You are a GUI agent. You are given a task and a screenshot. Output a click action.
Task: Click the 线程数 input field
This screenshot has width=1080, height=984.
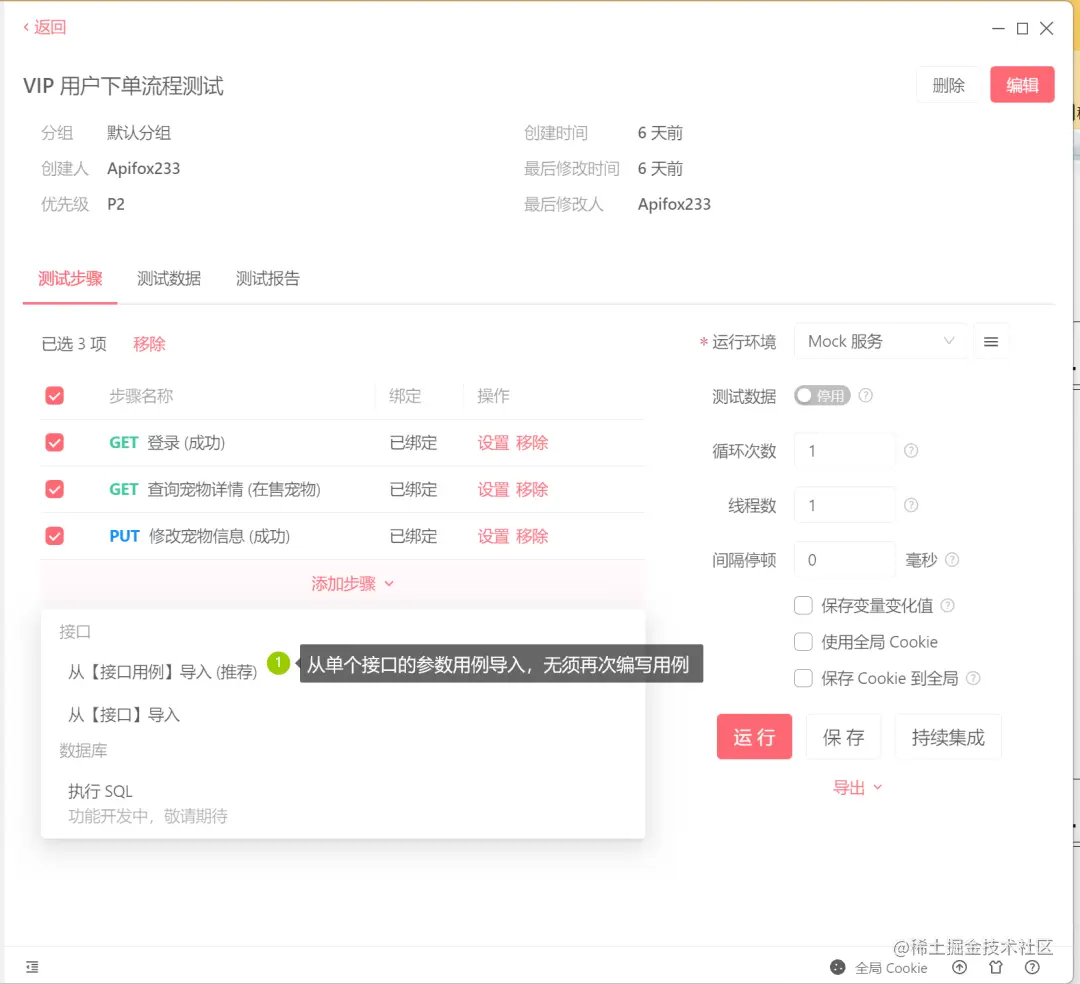[x=844, y=505]
